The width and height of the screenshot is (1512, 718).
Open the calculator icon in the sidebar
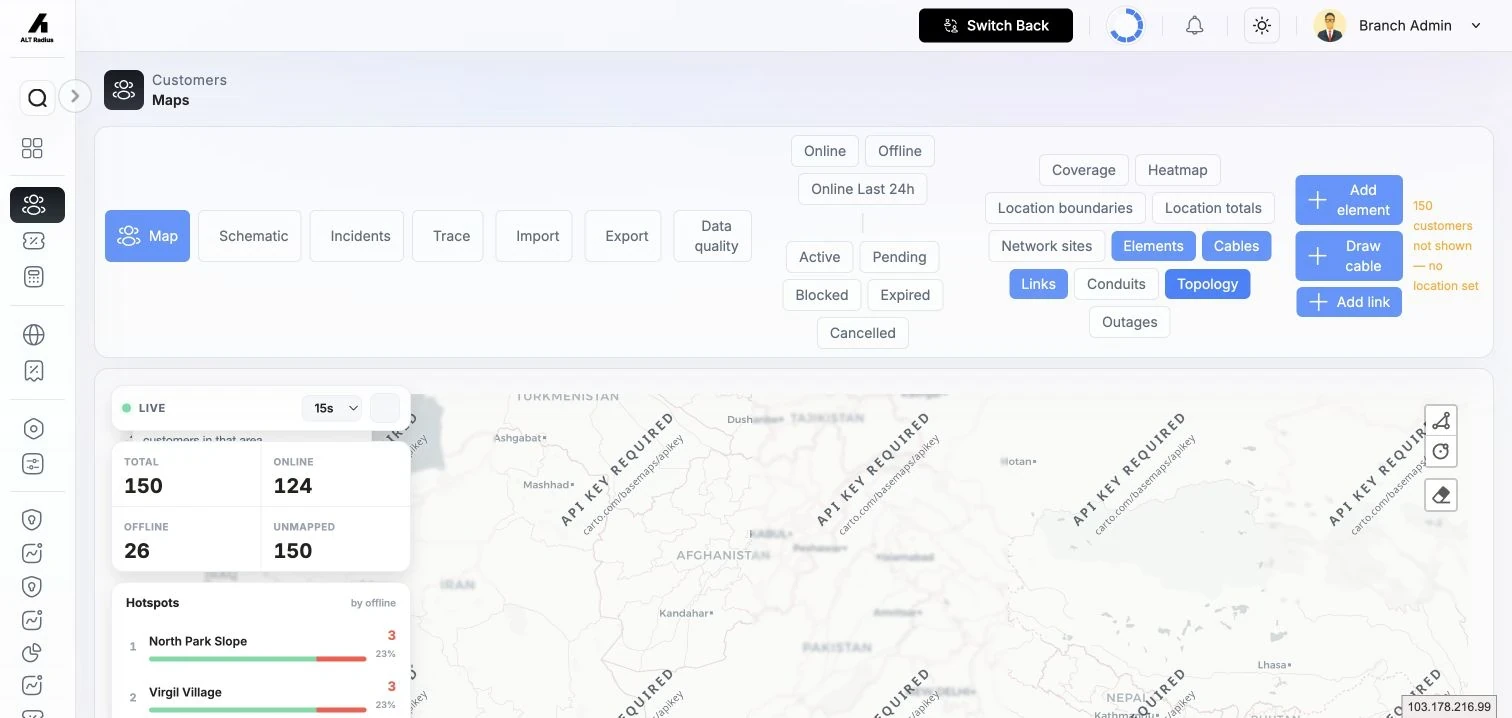click(x=33, y=277)
